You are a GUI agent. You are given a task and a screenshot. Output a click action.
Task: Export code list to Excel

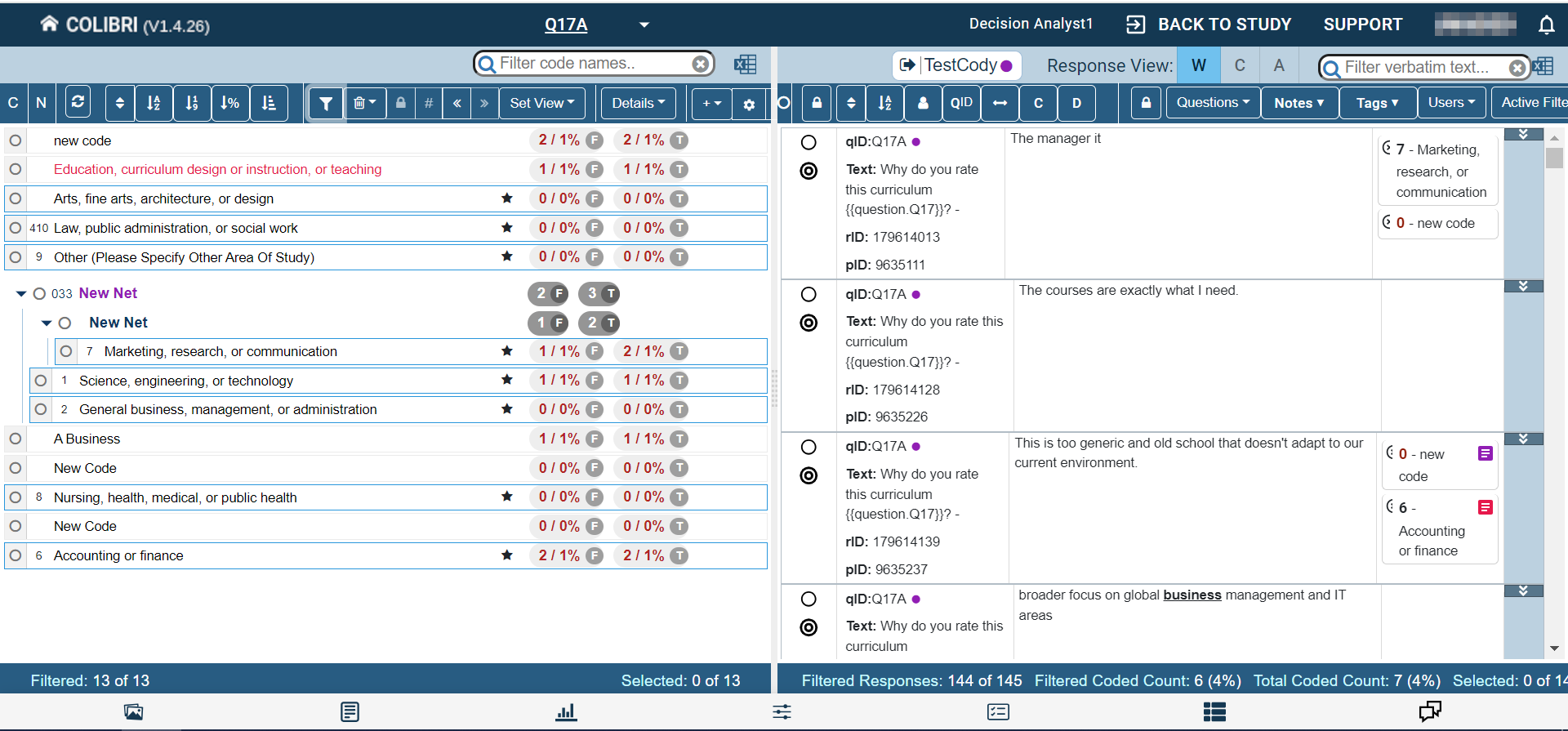745,65
